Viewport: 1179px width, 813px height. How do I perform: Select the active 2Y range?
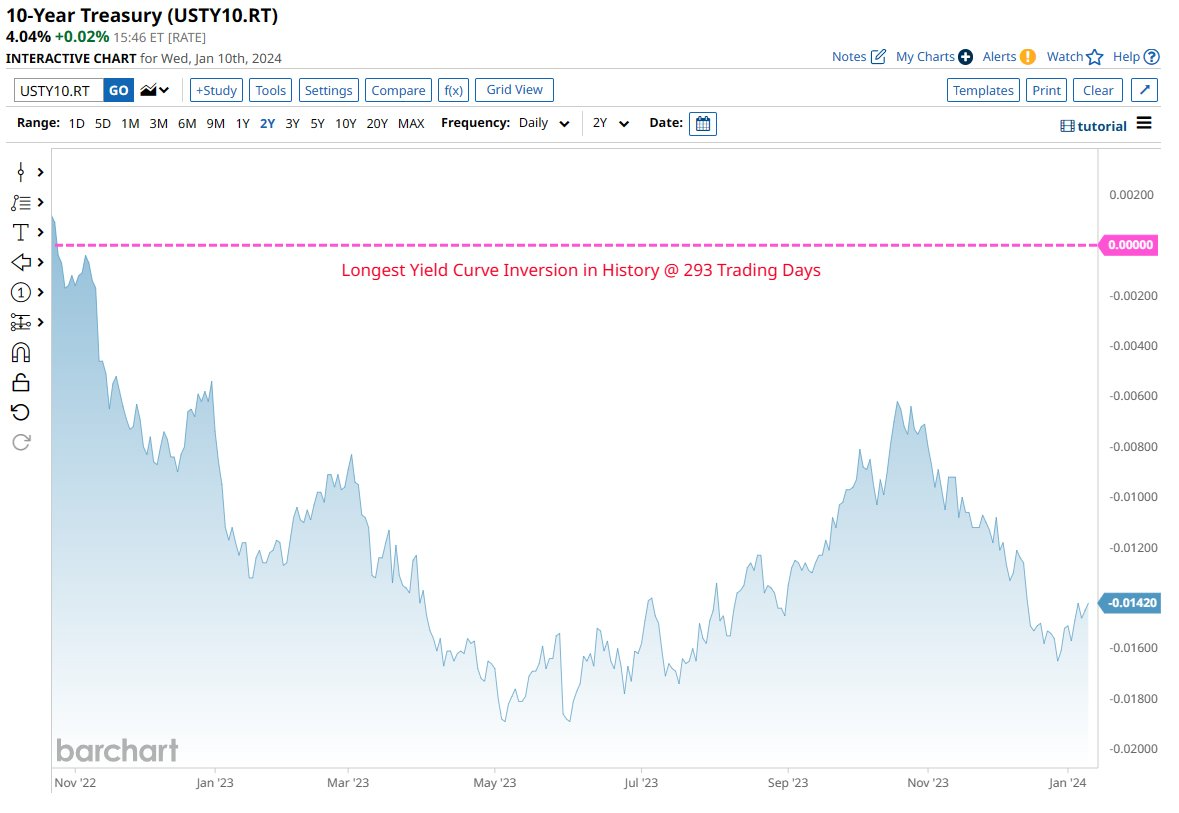point(268,123)
